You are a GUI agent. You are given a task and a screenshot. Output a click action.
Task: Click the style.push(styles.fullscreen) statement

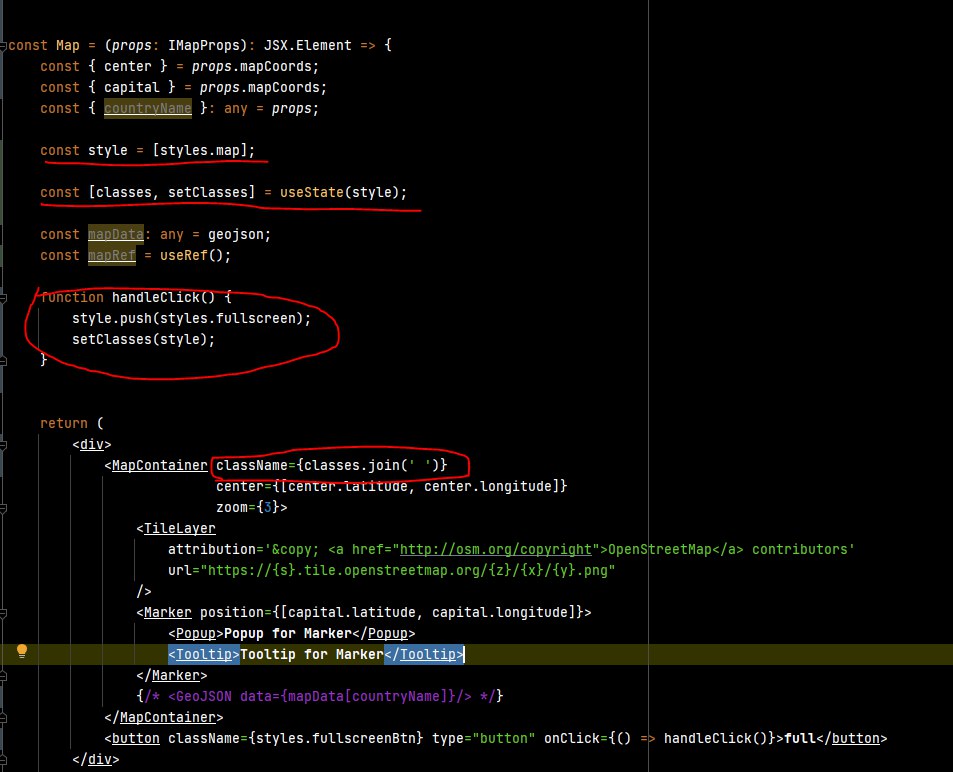coord(191,319)
